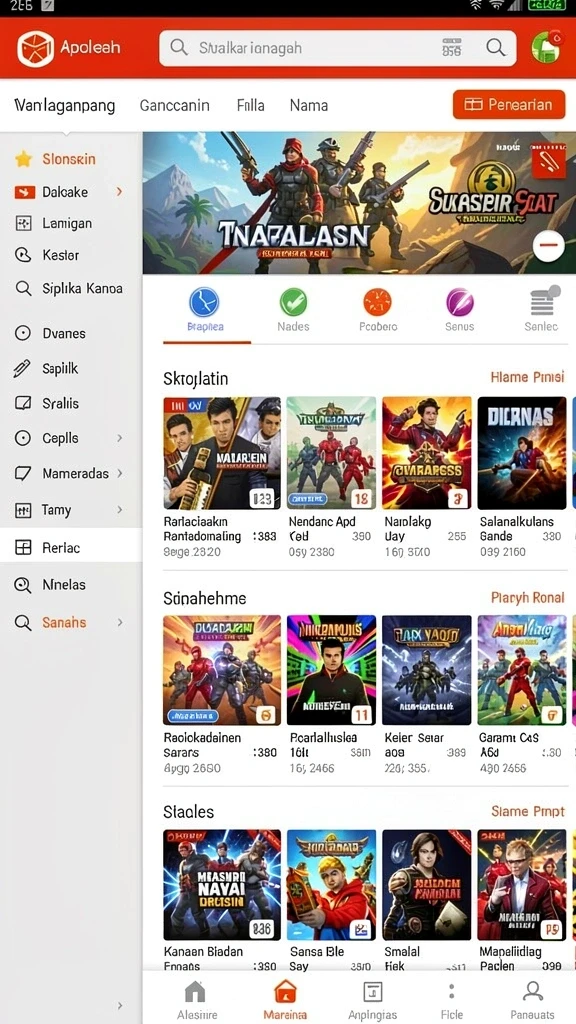This screenshot has width=576, height=1024.
Task: Click the magnifier icon at right of search bar
Action: pyautogui.click(x=496, y=47)
